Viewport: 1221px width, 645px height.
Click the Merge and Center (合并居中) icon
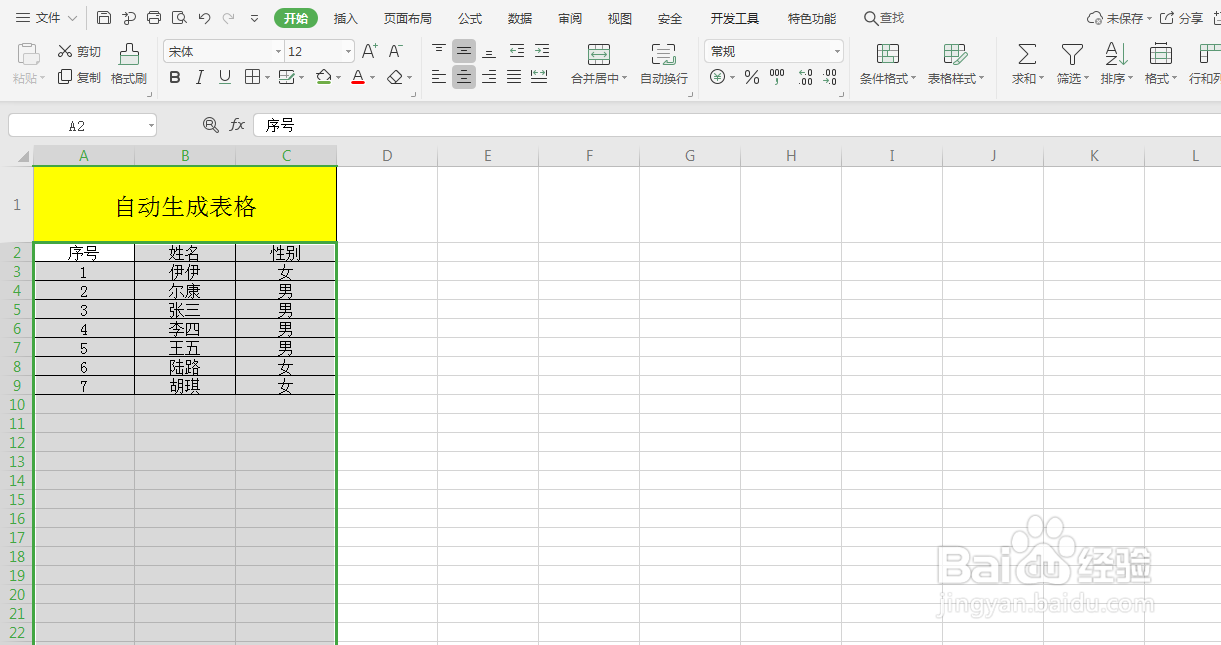tap(599, 55)
